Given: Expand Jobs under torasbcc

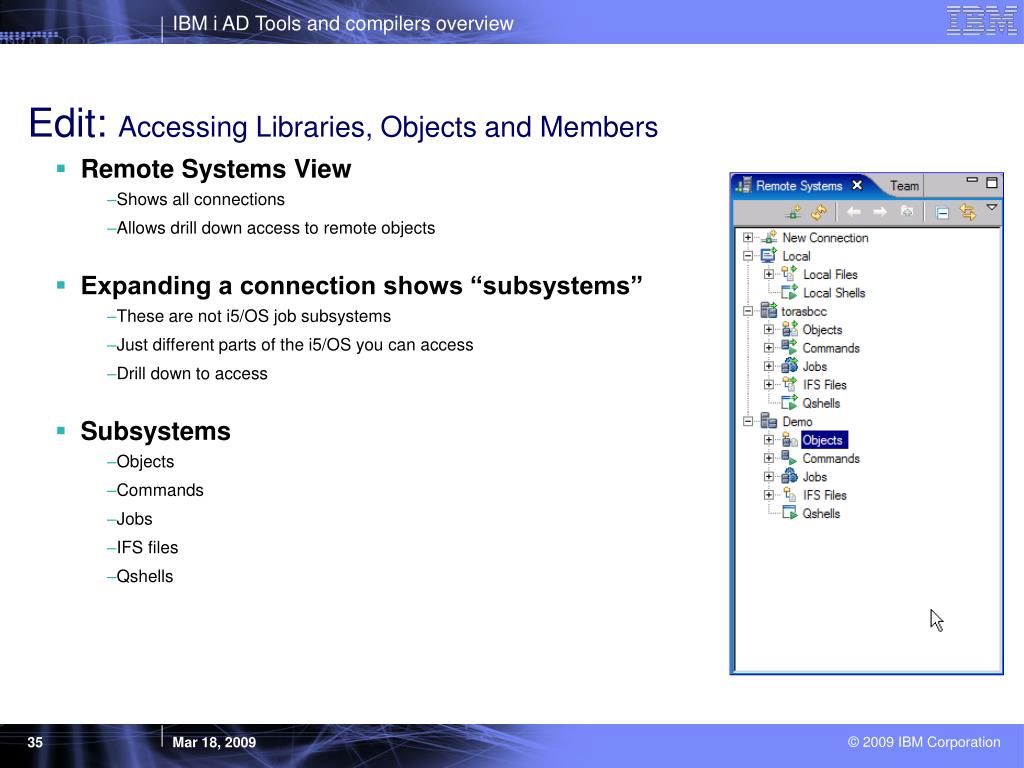Looking at the screenshot, I should click(x=769, y=366).
